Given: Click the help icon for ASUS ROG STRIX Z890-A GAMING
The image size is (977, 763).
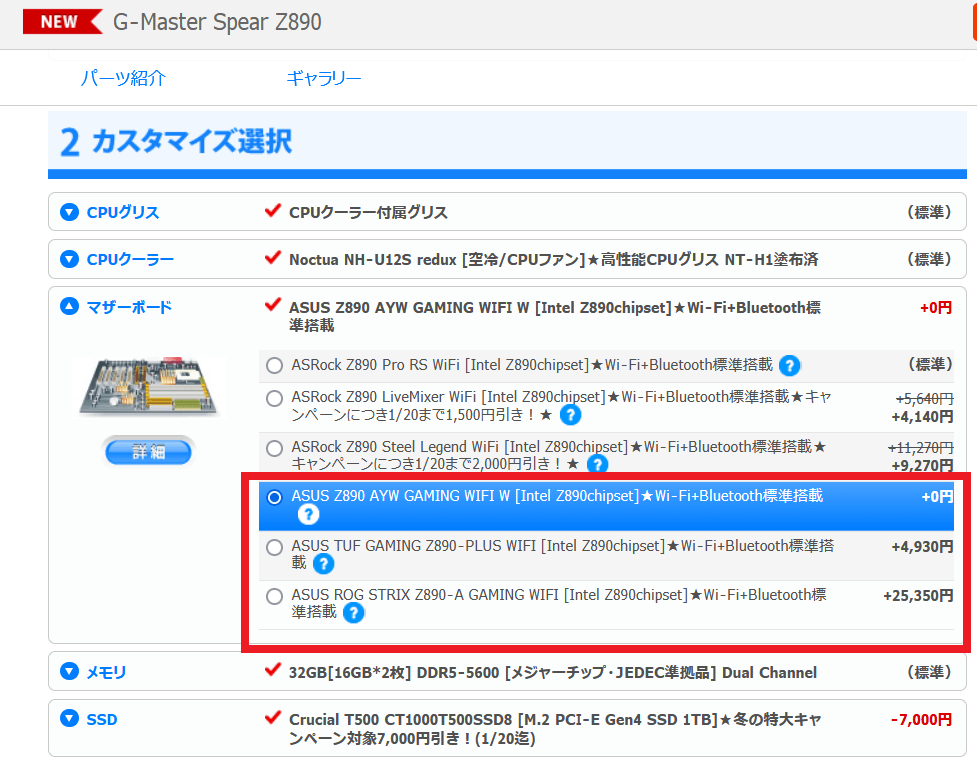Looking at the screenshot, I should [353, 613].
